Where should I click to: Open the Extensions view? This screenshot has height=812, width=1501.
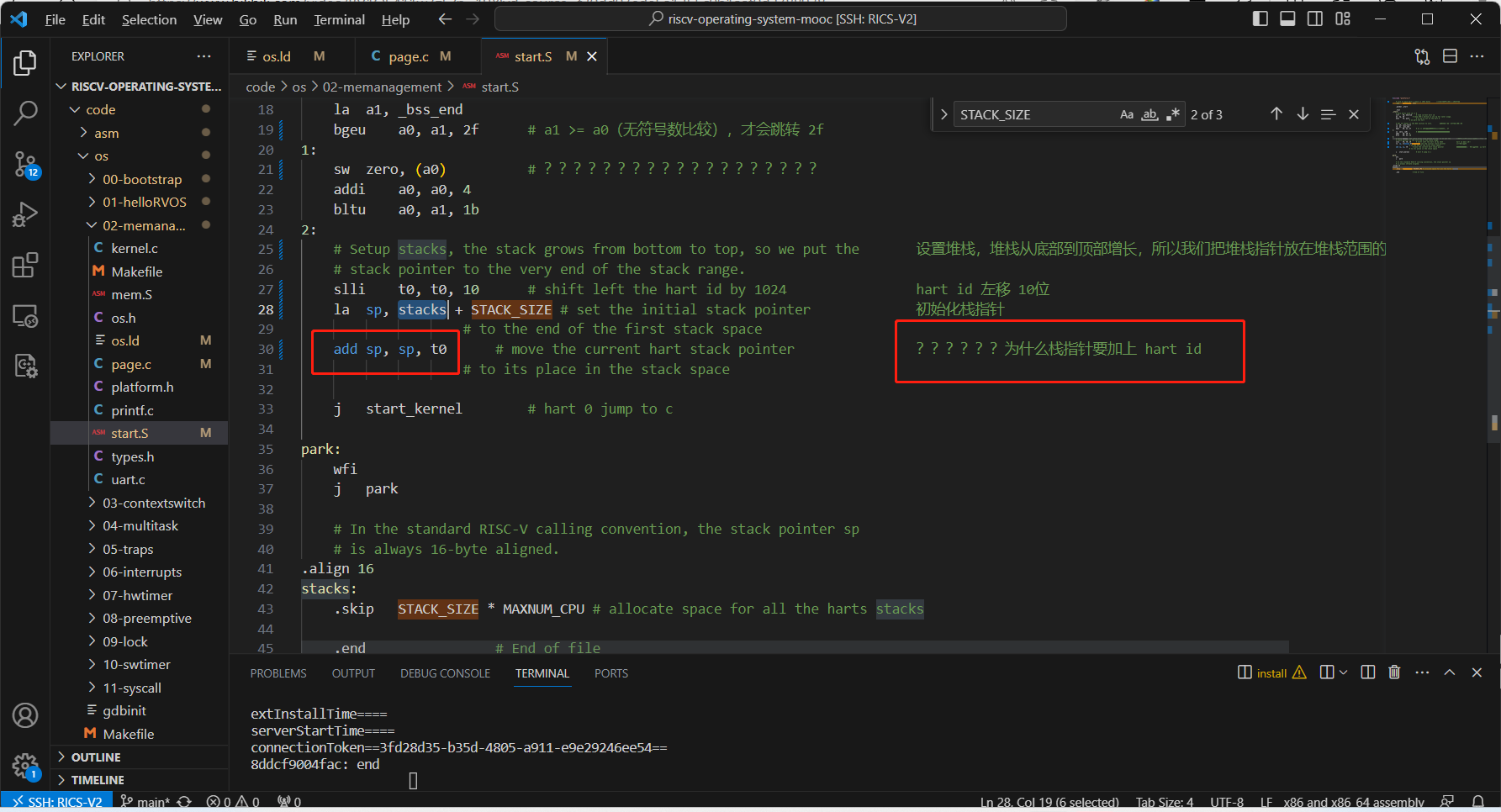click(25, 266)
